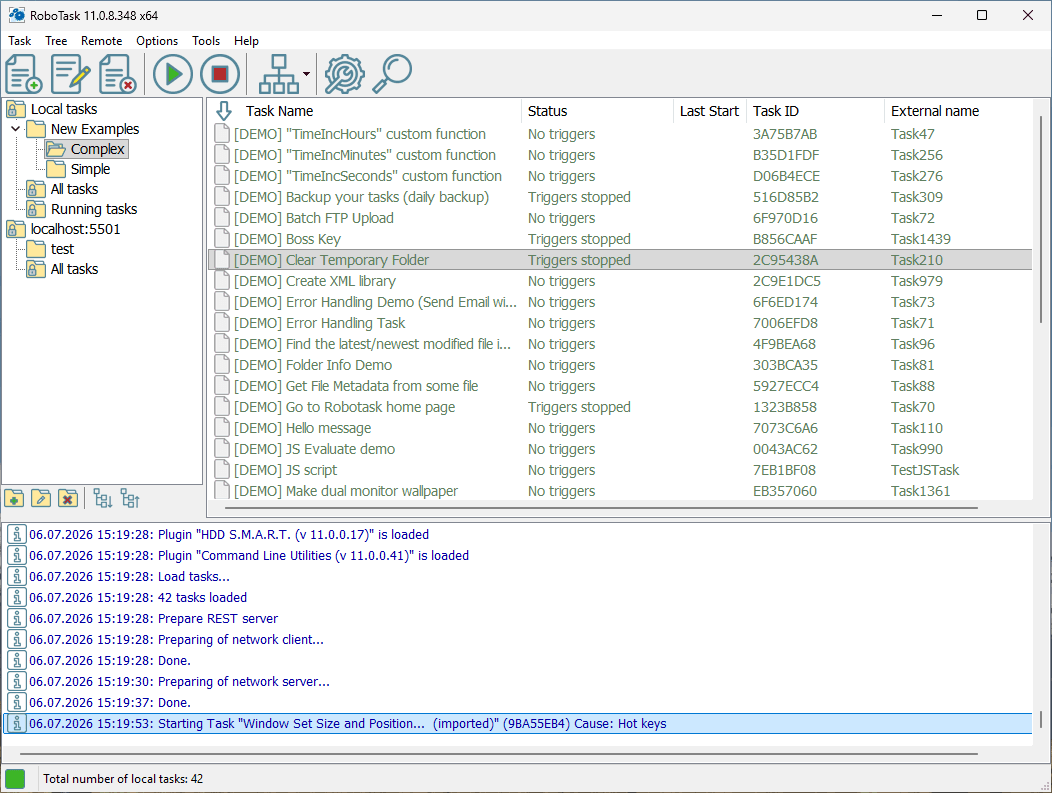Viewport: 1052px width, 793px height.
Task: Open the Tools menu
Action: point(205,41)
